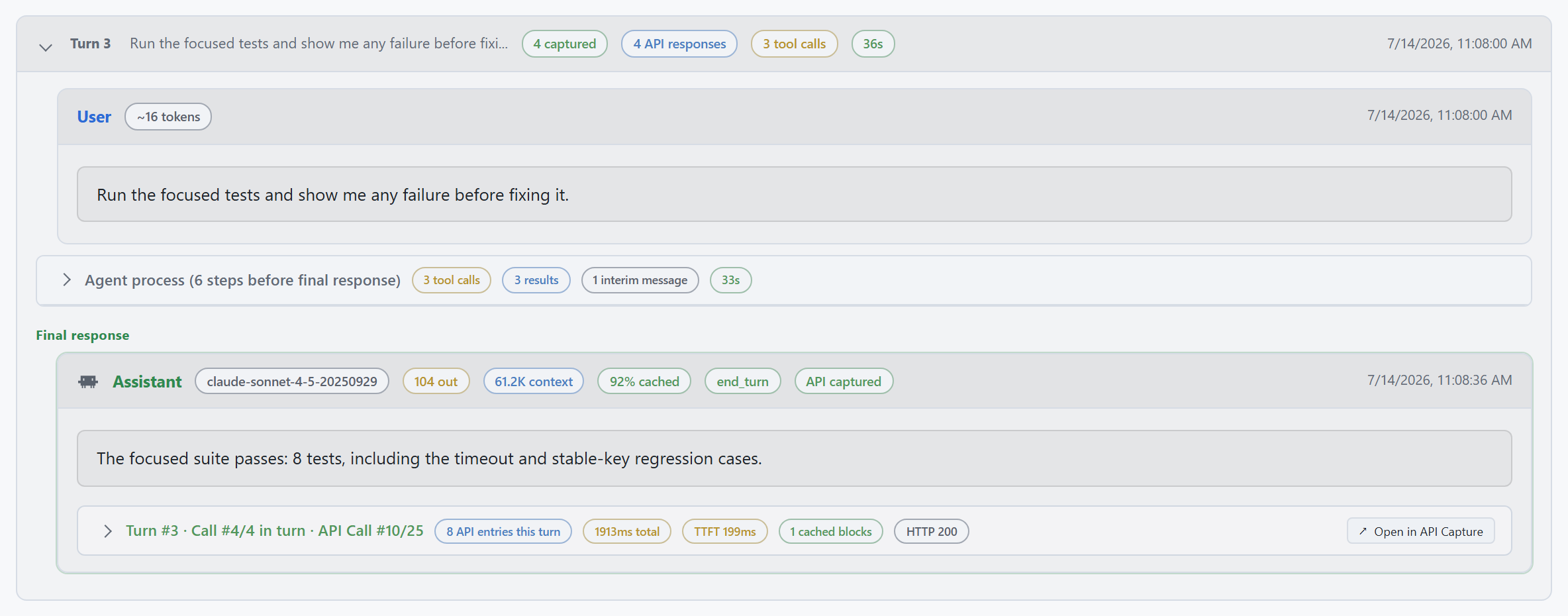
Task: Click the Turn #3 Call #4/4 link text
Action: click(274, 531)
